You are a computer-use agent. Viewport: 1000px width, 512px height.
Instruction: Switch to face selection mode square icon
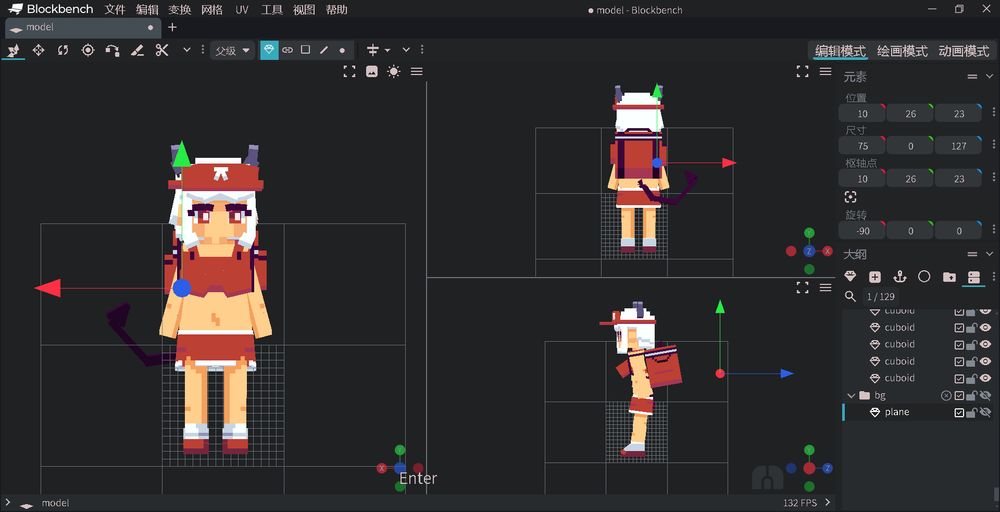[305, 50]
